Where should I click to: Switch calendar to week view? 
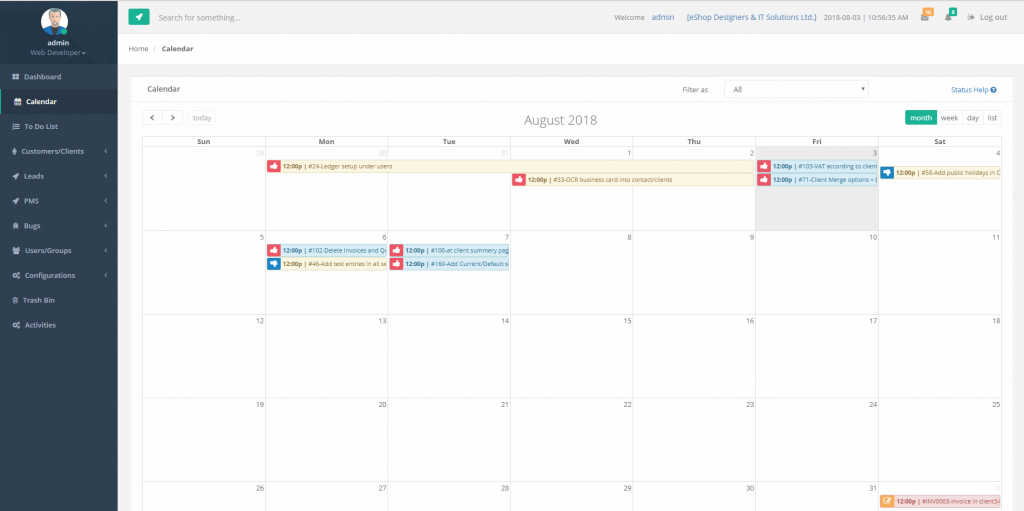[x=949, y=118]
